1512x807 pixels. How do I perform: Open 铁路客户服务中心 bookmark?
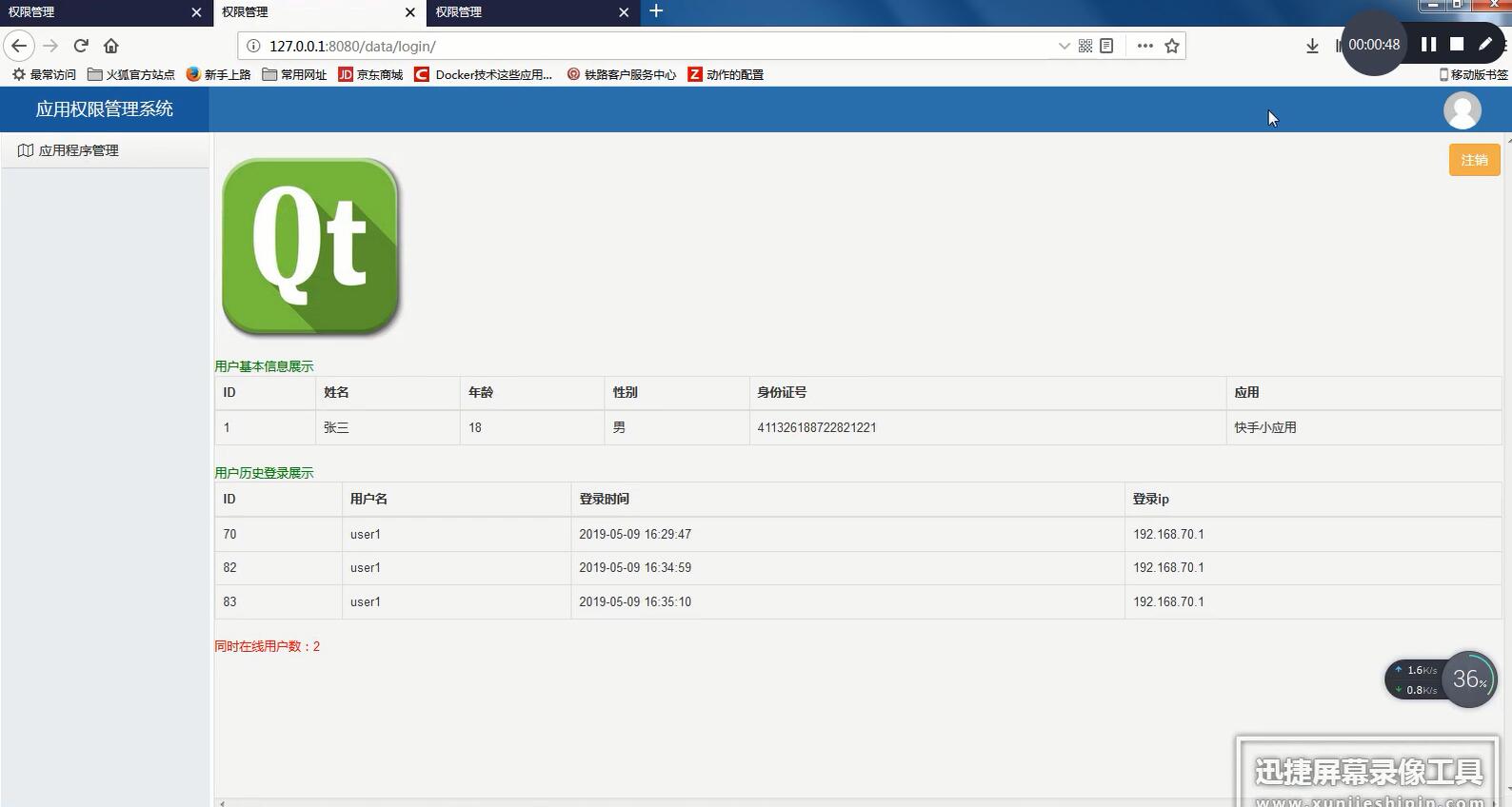(x=621, y=74)
